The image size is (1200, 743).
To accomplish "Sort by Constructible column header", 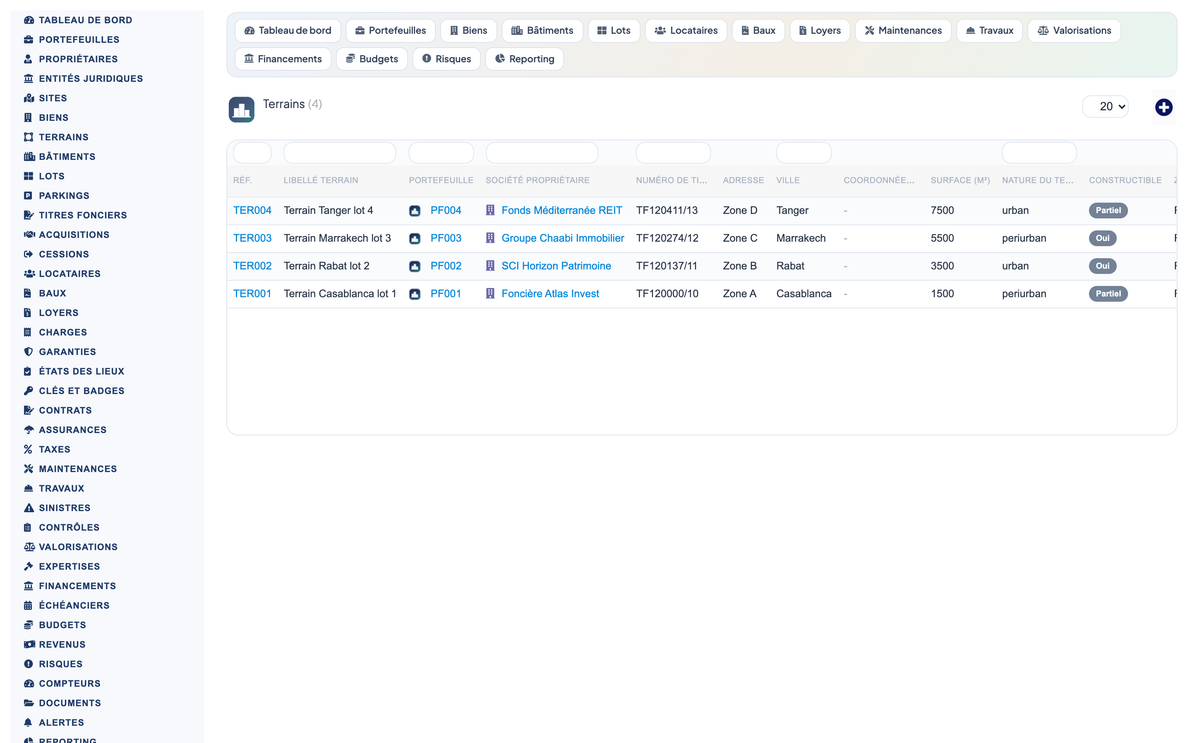I will (x=1125, y=181).
